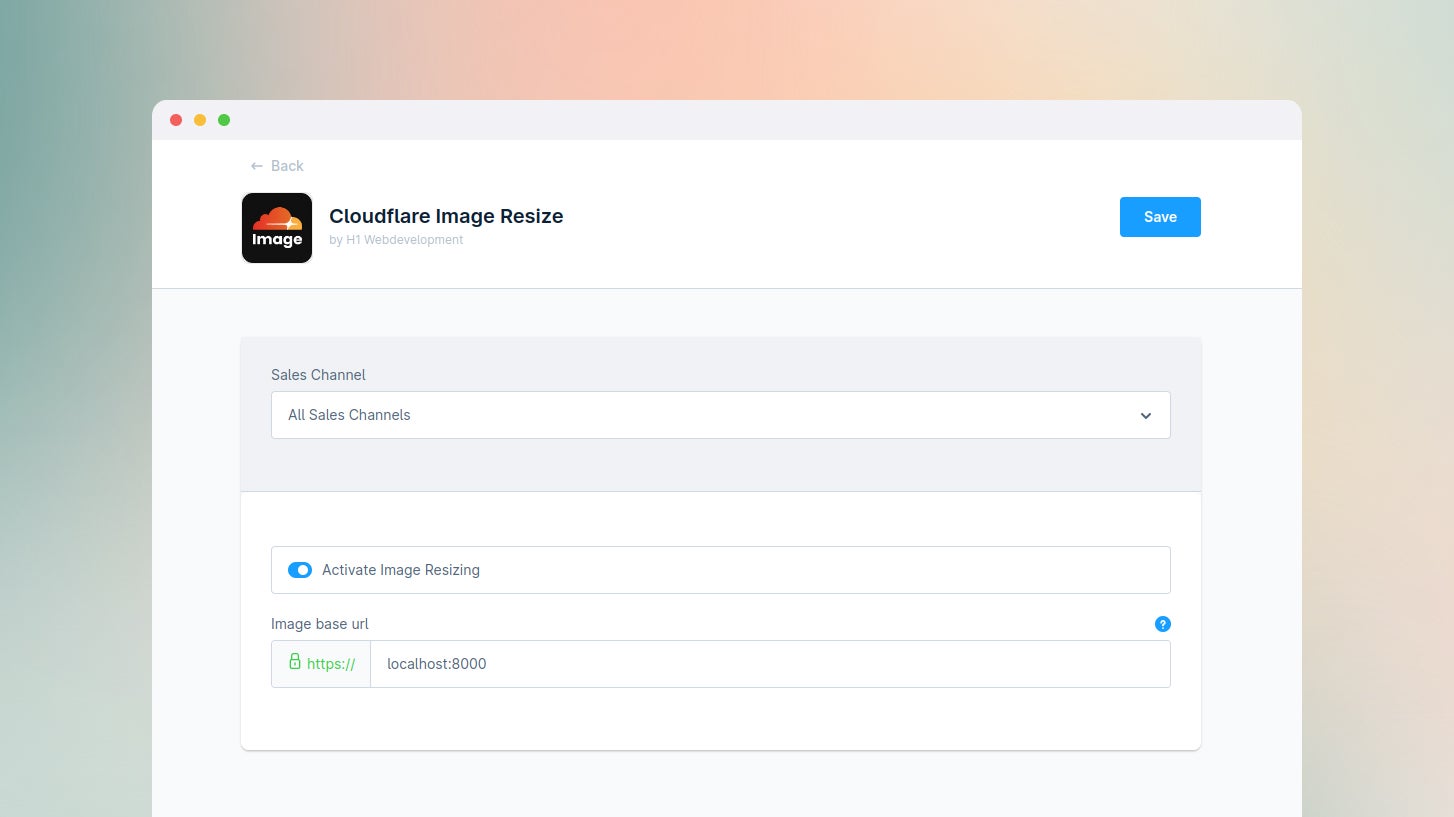Close window with the red button
Viewport: 1454px width, 817px height.
(176, 120)
